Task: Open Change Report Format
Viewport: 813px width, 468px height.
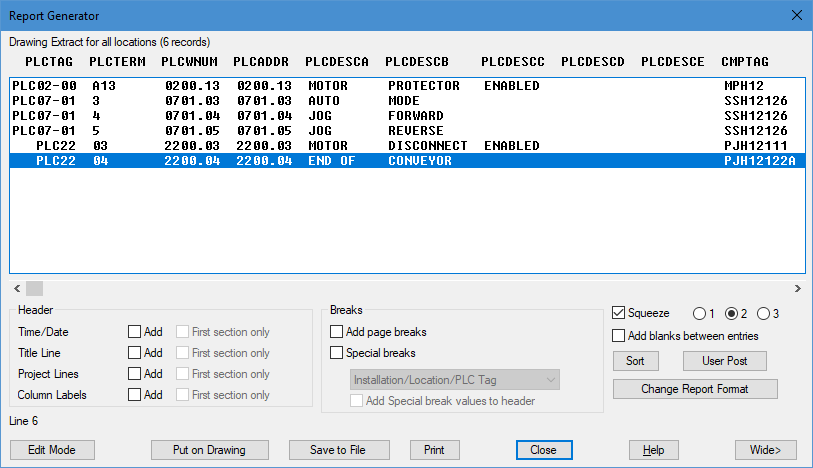Action: click(x=695, y=389)
